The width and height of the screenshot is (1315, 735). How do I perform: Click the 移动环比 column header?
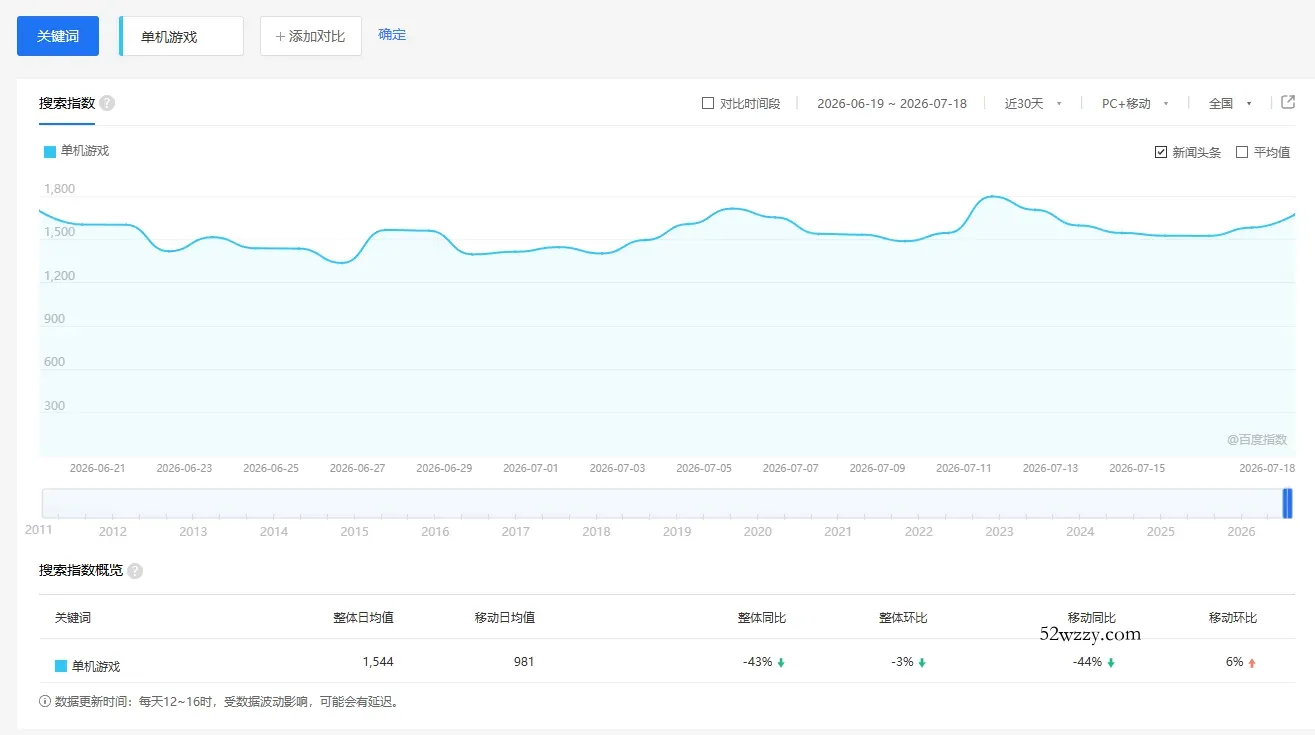coord(1232,618)
